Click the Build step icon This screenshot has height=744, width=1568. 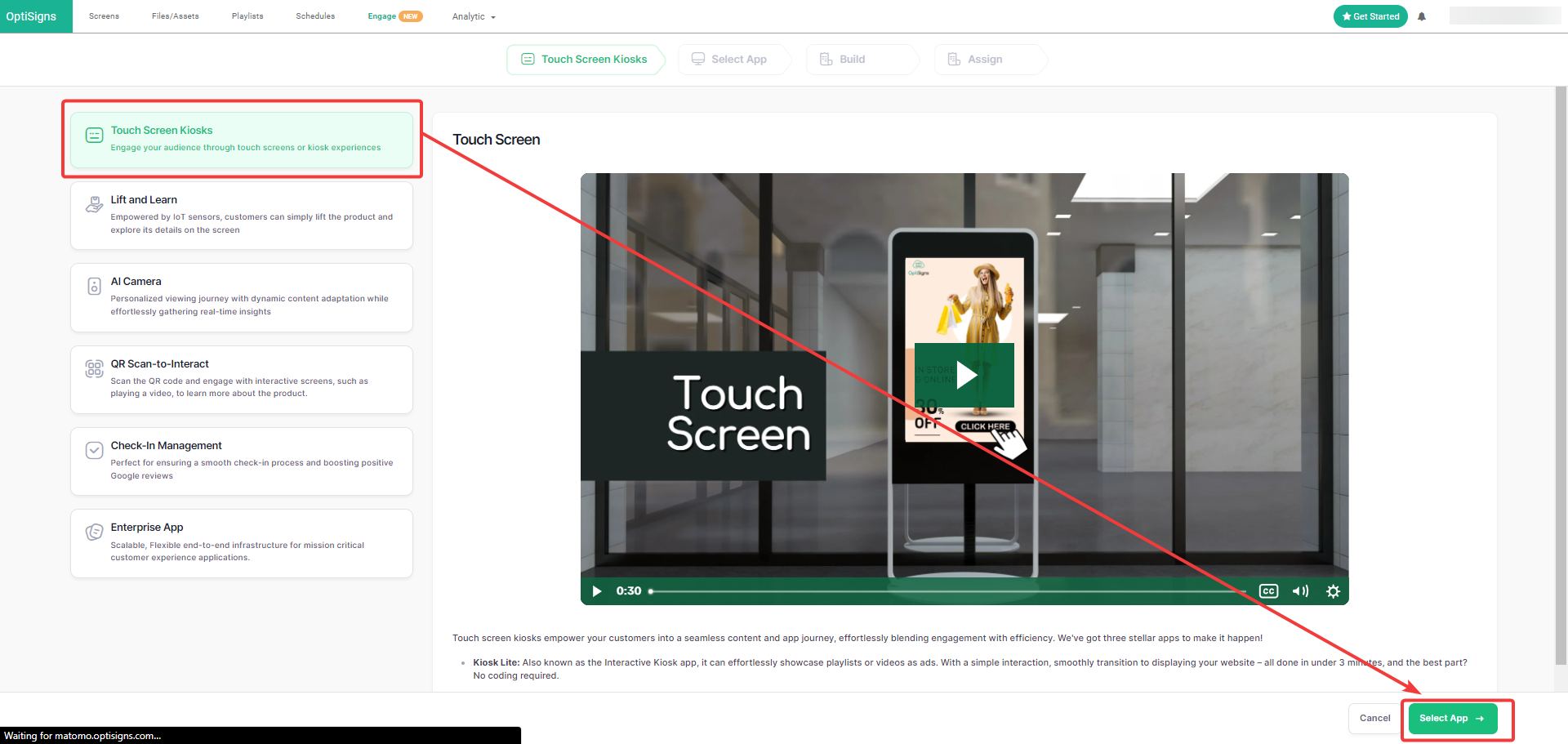(826, 60)
